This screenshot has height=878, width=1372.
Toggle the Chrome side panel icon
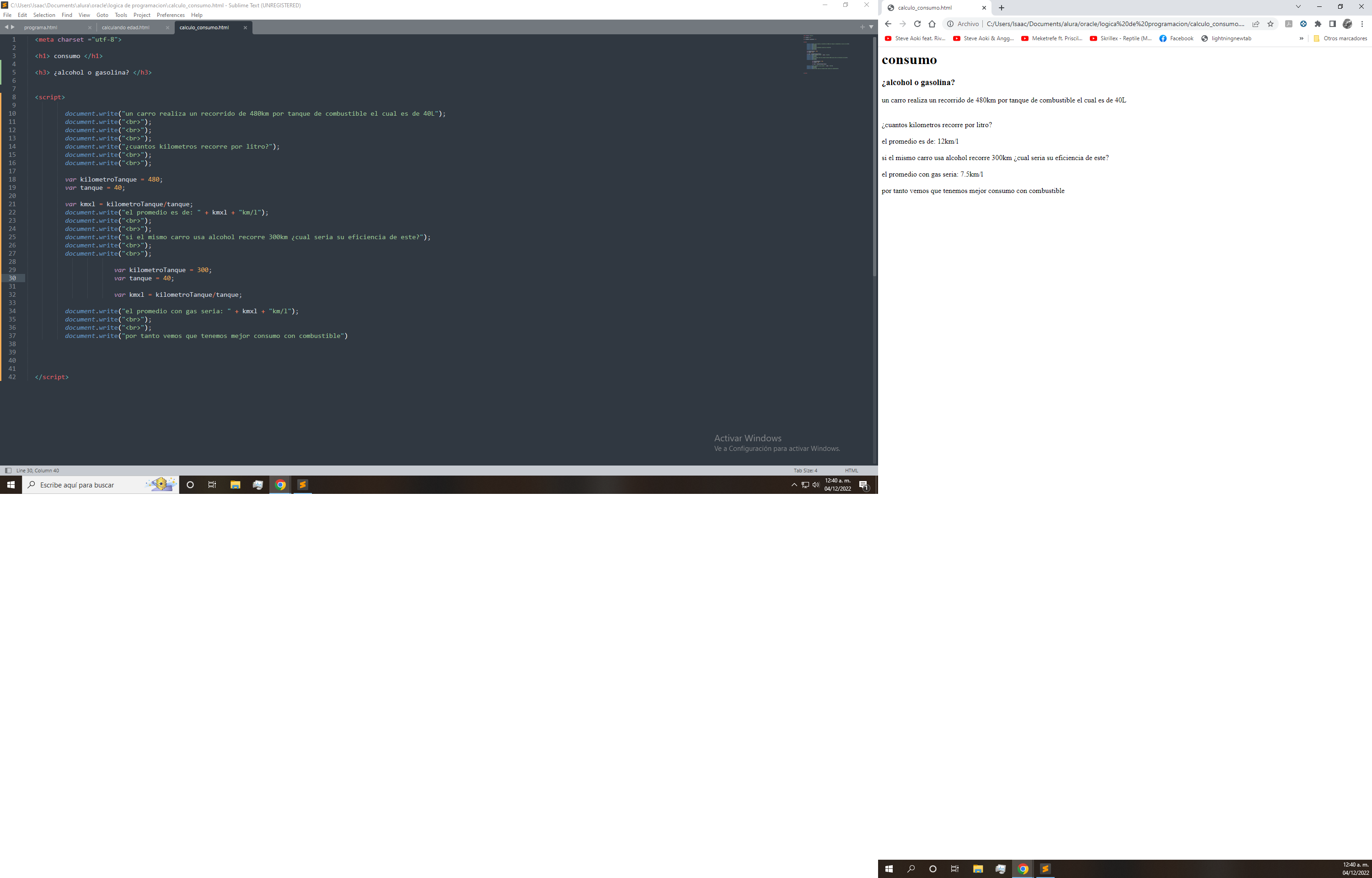[x=1333, y=24]
